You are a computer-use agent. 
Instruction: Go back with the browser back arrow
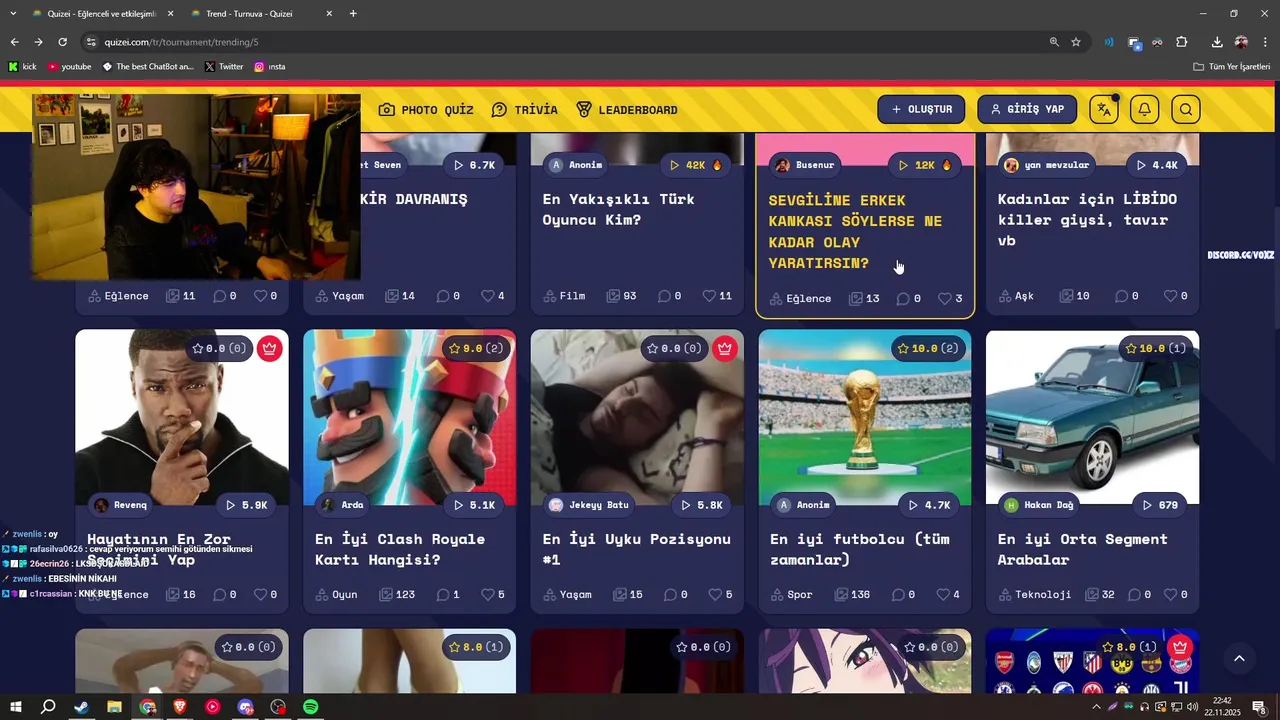[14, 42]
